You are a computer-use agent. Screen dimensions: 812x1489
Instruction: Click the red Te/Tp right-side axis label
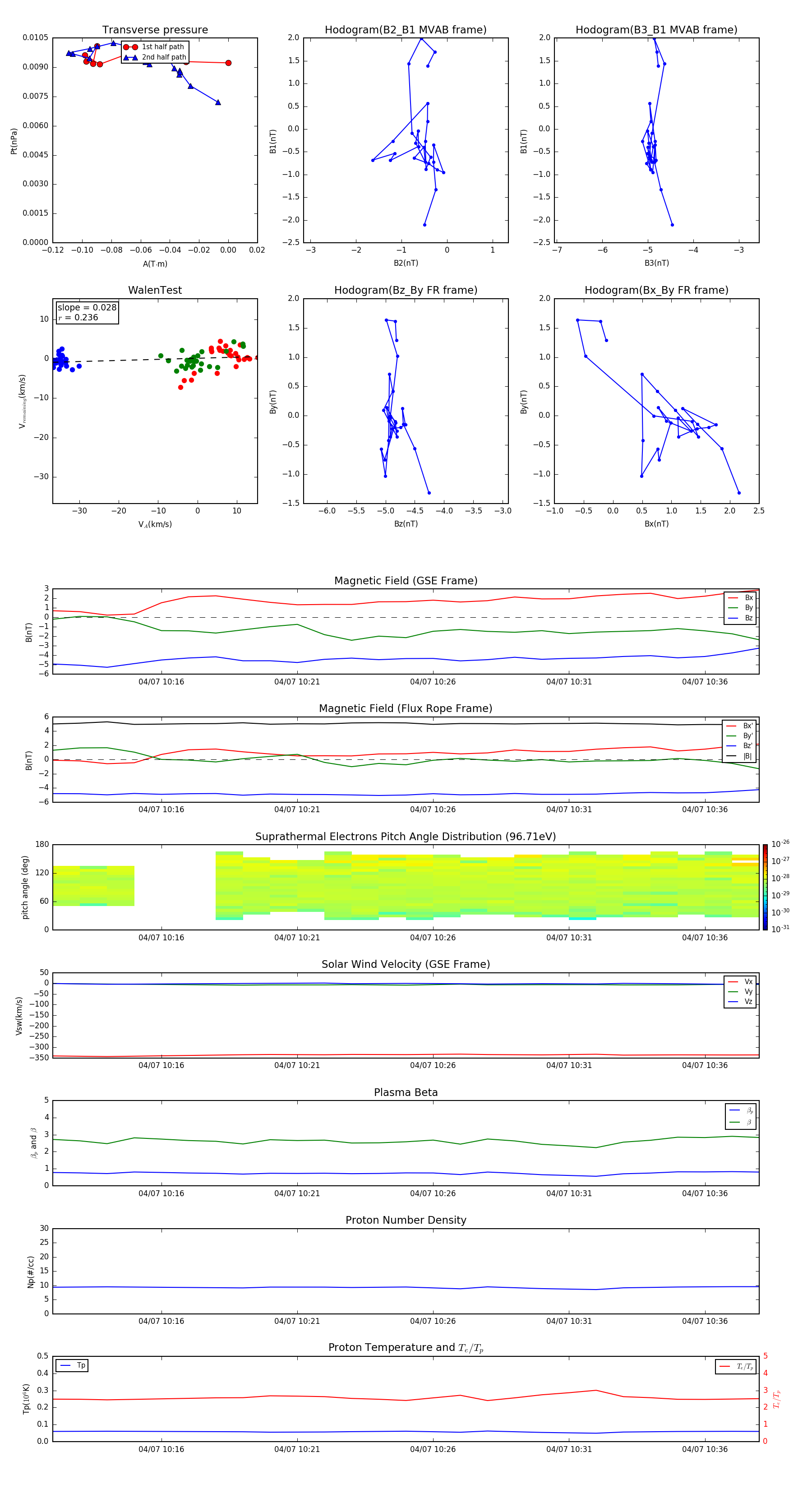776,1399
